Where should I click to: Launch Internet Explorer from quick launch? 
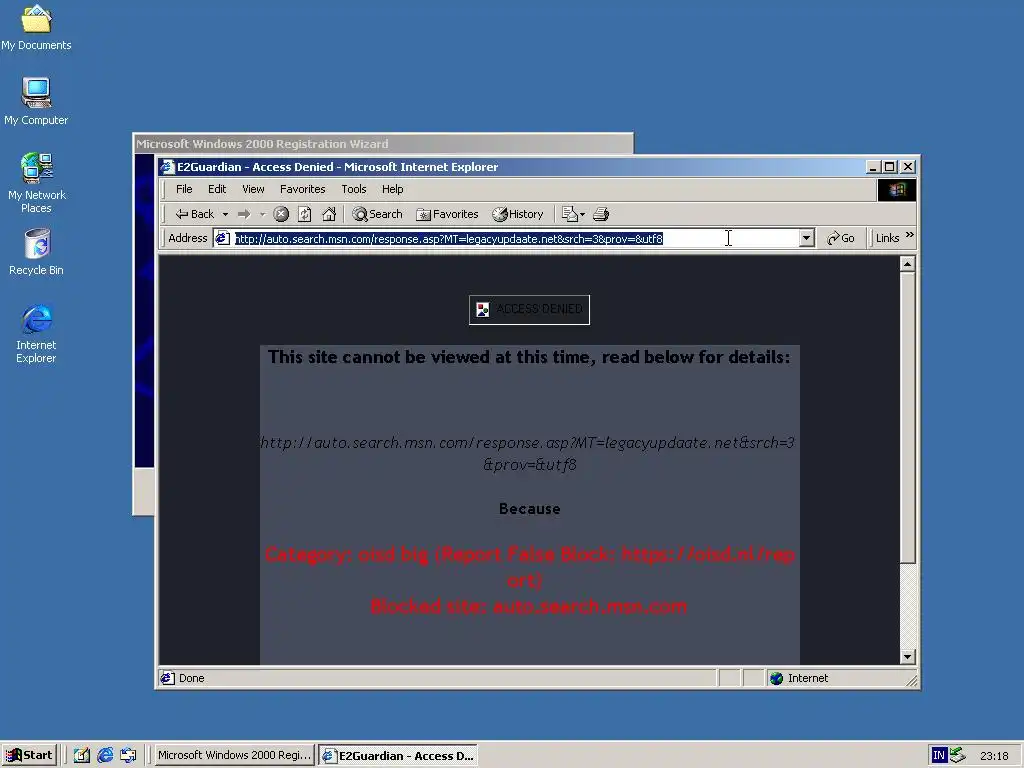pyautogui.click(x=105, y=755)
